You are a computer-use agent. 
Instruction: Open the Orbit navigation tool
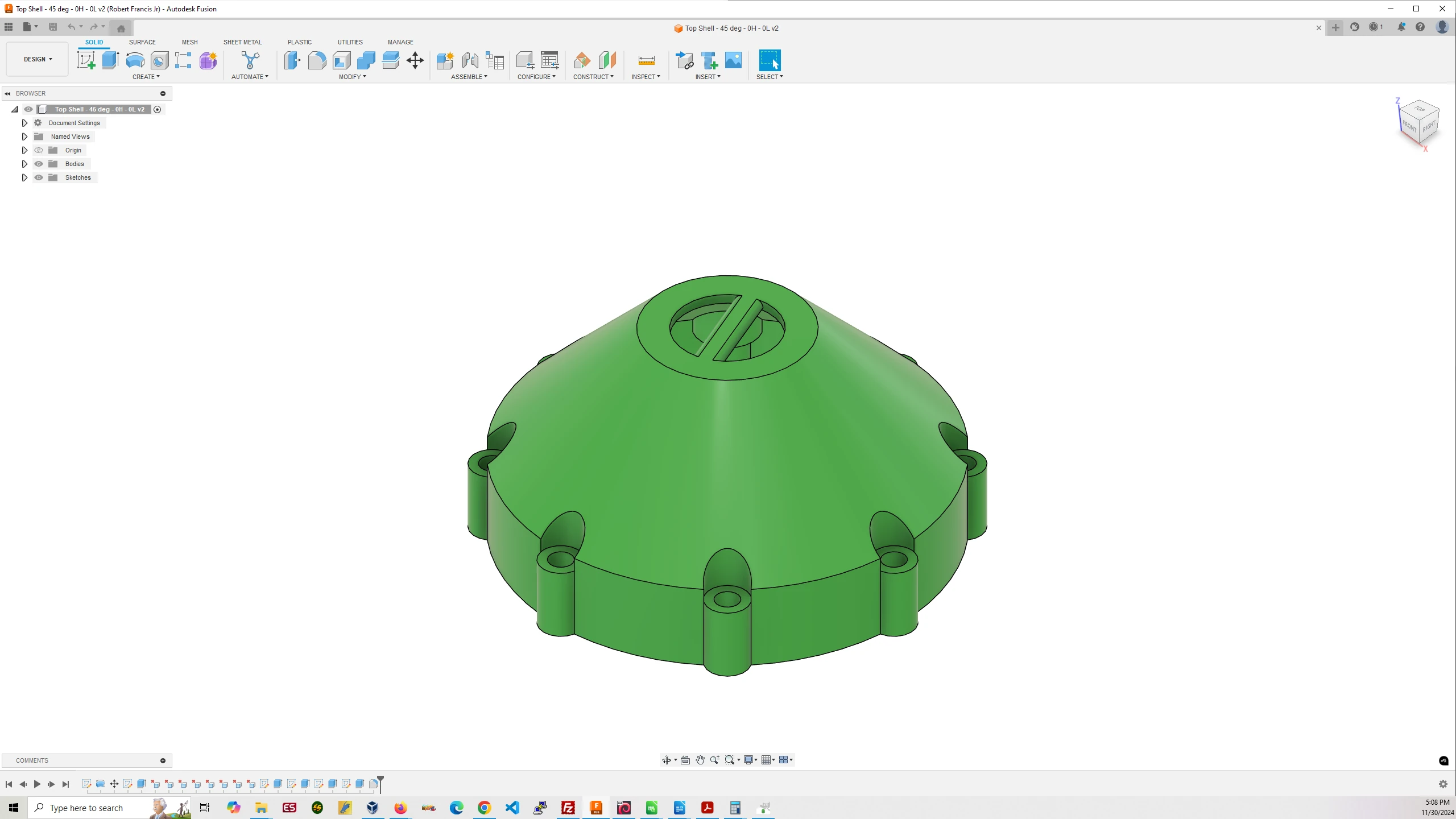(667, 760)
